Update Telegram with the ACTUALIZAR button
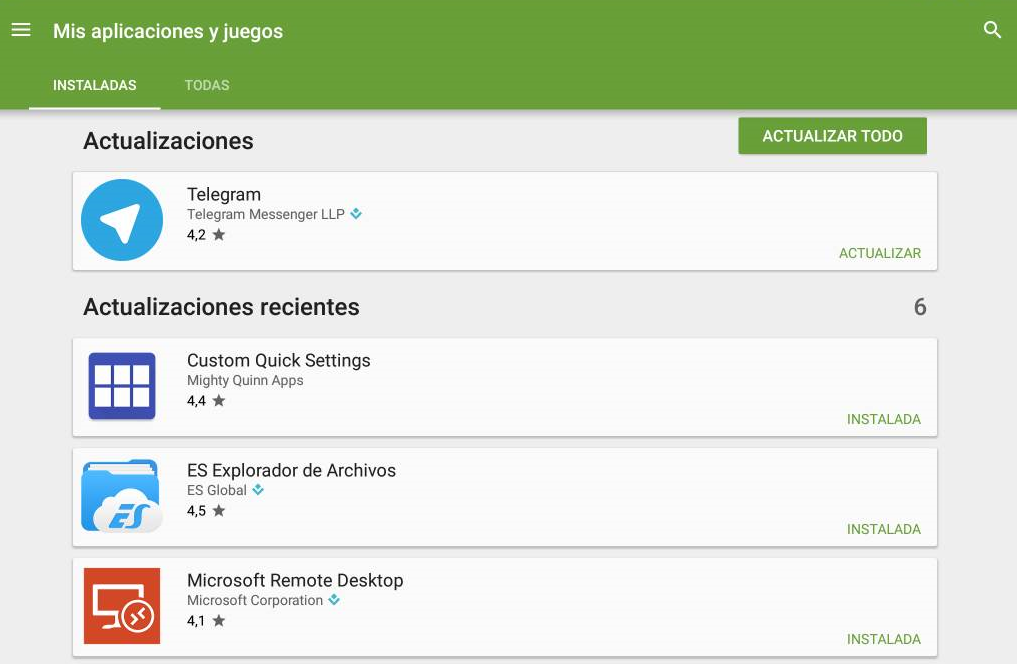 coord(879,253)
